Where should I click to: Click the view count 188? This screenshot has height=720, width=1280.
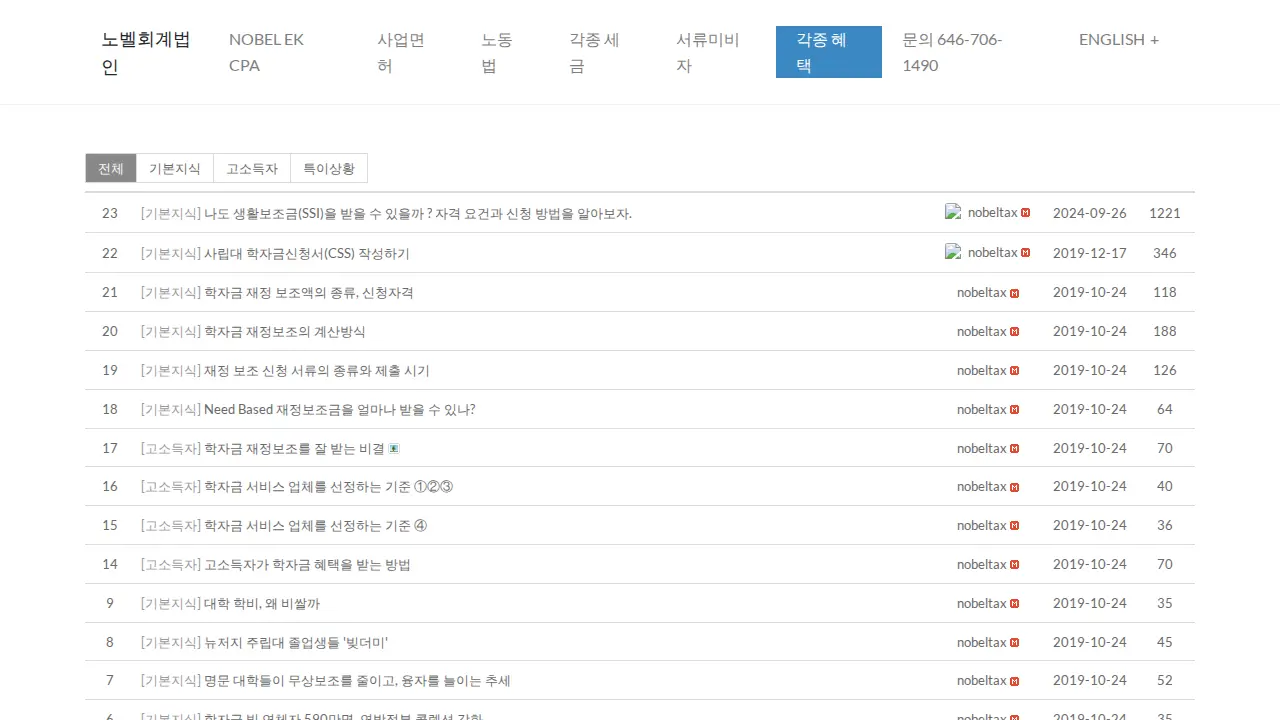click(1165, 332)
